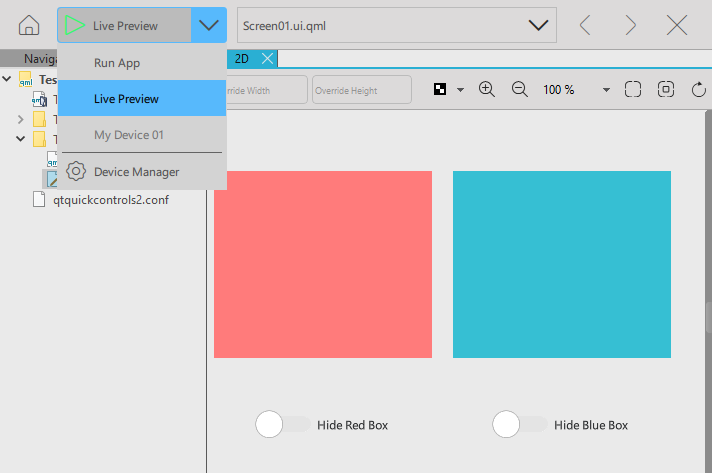Zoom the screen to fit all content

coord(633,89)
